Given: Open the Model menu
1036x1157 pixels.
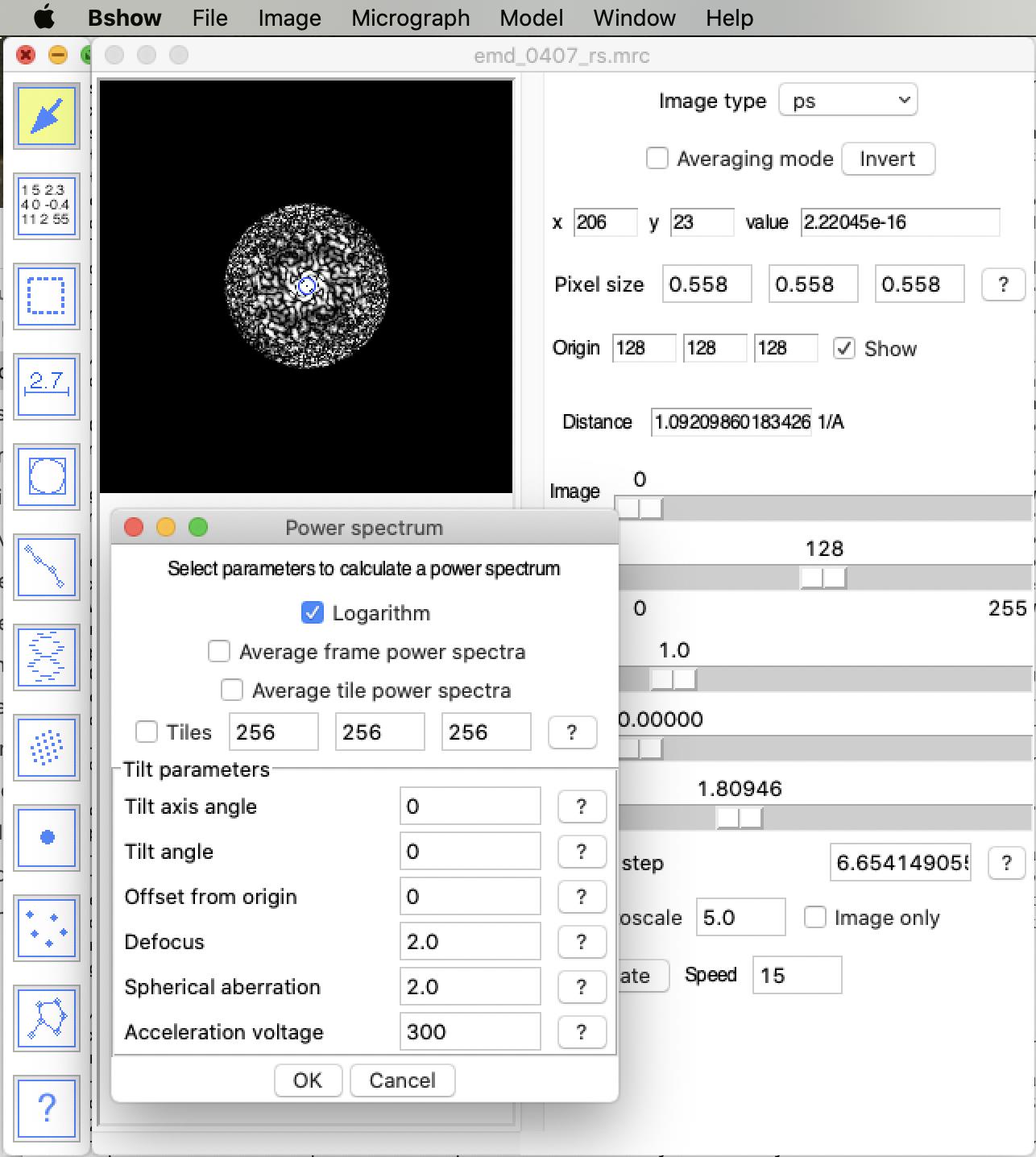Looking at the screenshot, I should pyautogui.click(x=532, y=17).
